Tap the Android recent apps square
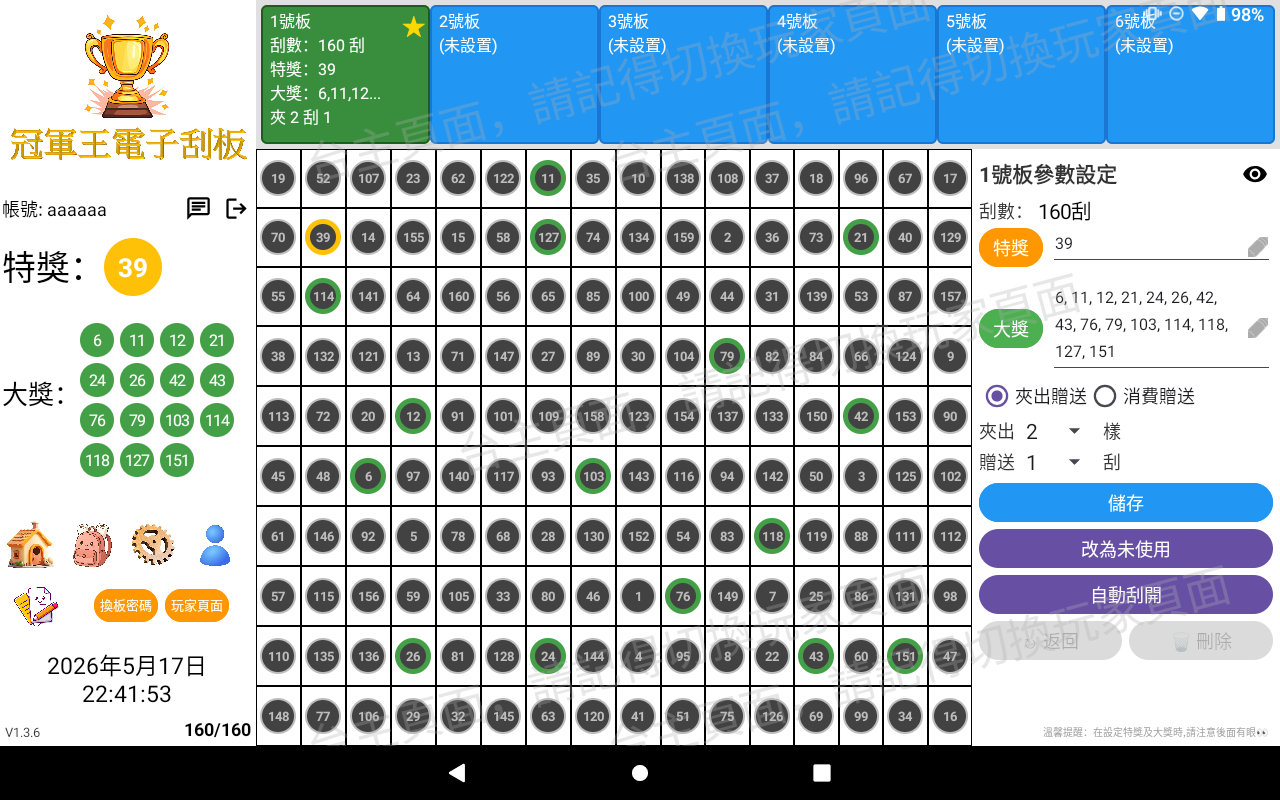This screenshot has height=800, width=1280. [822, 773]
